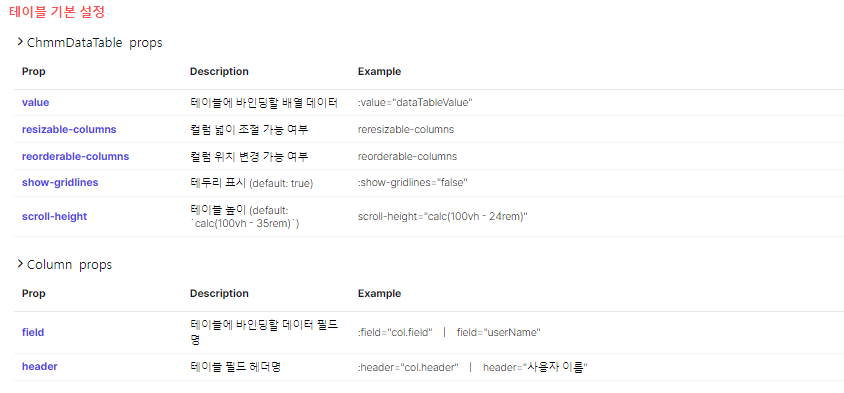Select the field="userName" example text
The height and width of the screenshot is (393, 844).
click(x=498, y=333)
